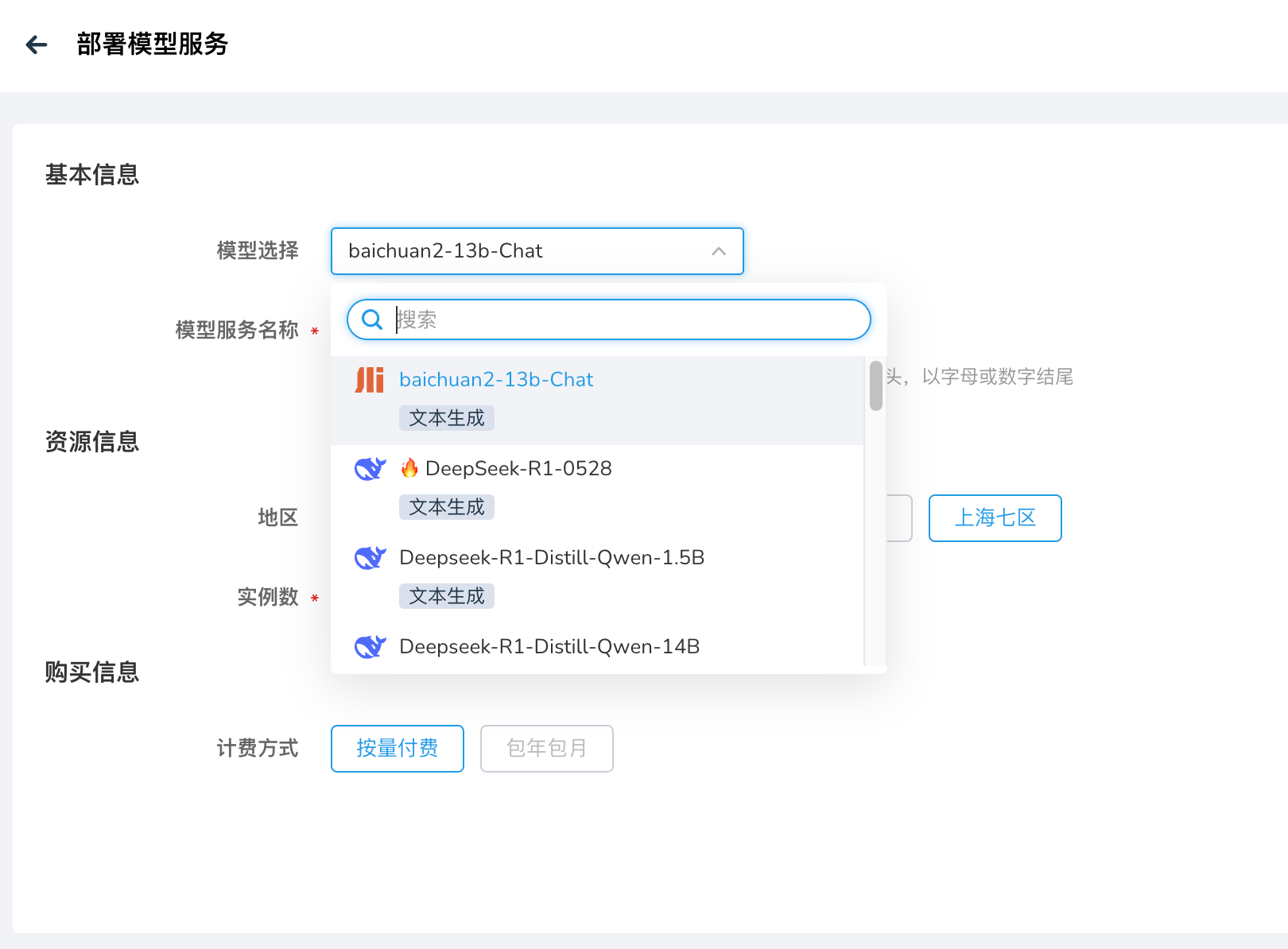Screen dimensions: 1288x949
Task: Choose Deepseek-R1-Distill-Qwen-1.5B model option
Action: [597, 579]
